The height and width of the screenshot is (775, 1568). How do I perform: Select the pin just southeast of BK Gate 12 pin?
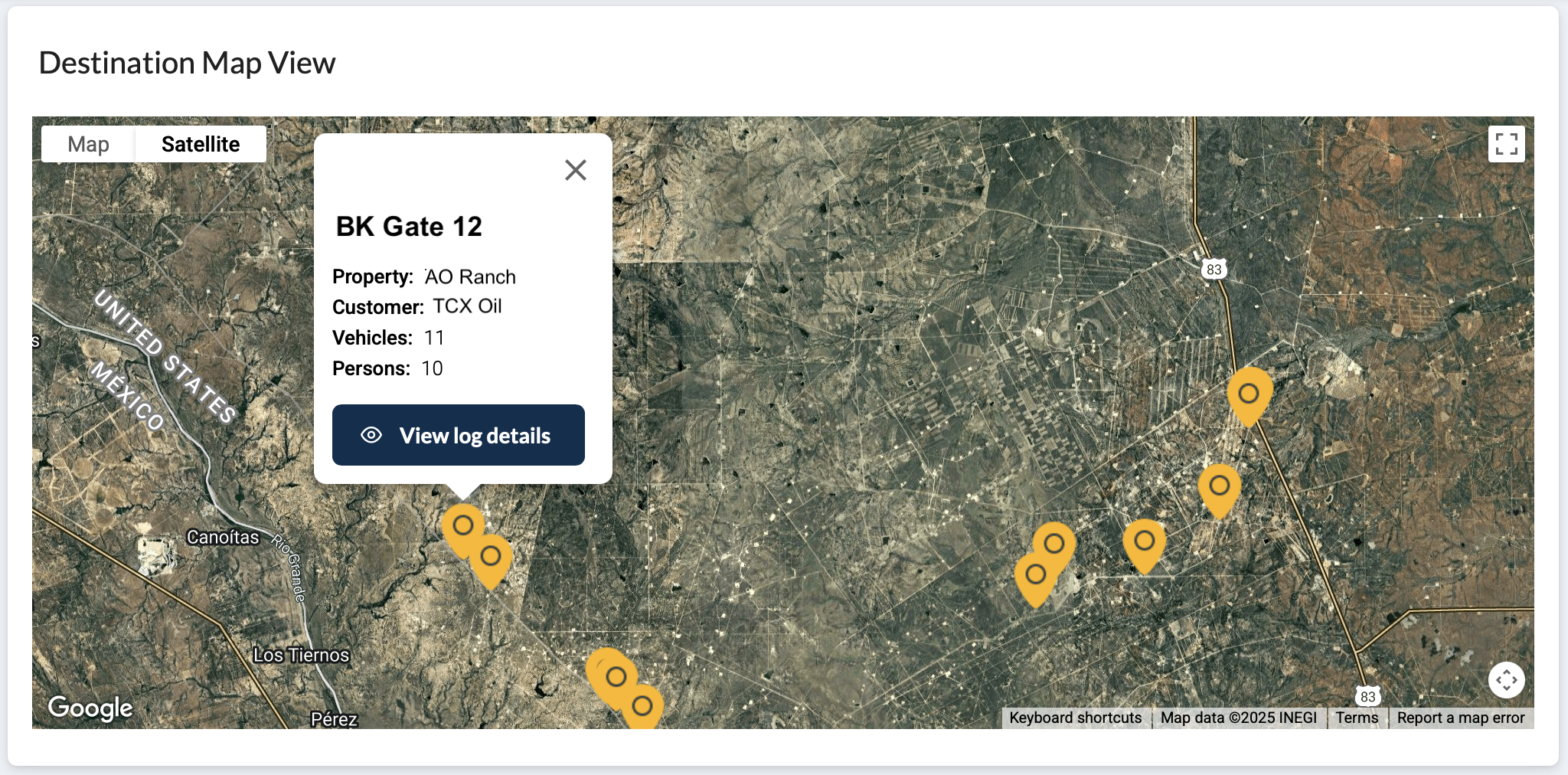(x=492, y=559)
